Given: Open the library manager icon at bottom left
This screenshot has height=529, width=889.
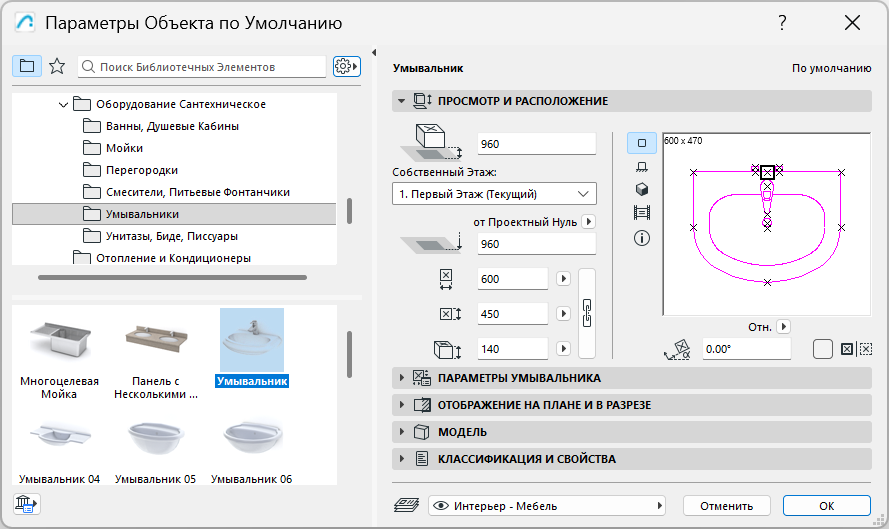Looking at the screenshot, I should 26,504.
